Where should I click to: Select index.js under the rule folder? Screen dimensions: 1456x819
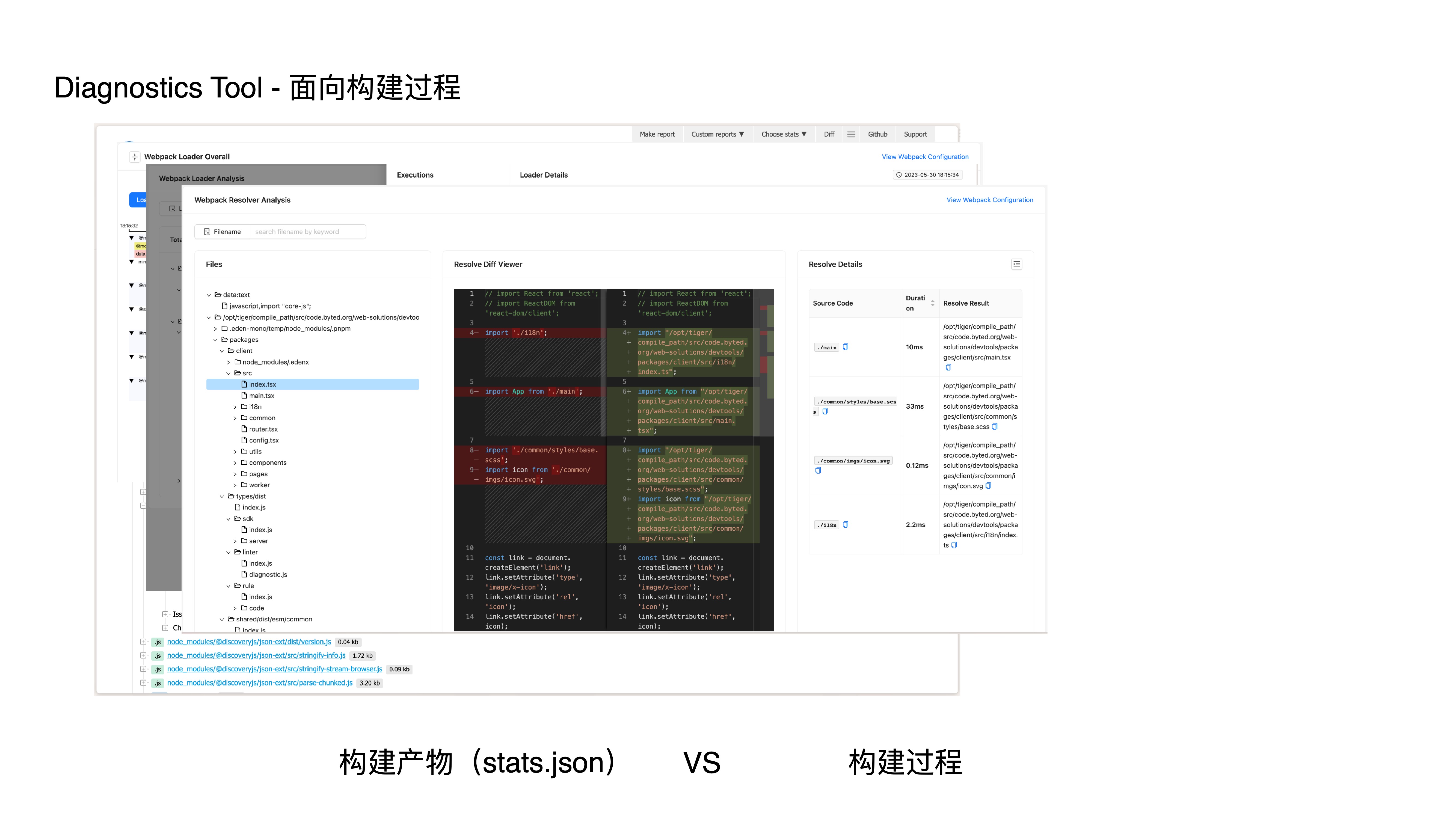pos(257,597)
